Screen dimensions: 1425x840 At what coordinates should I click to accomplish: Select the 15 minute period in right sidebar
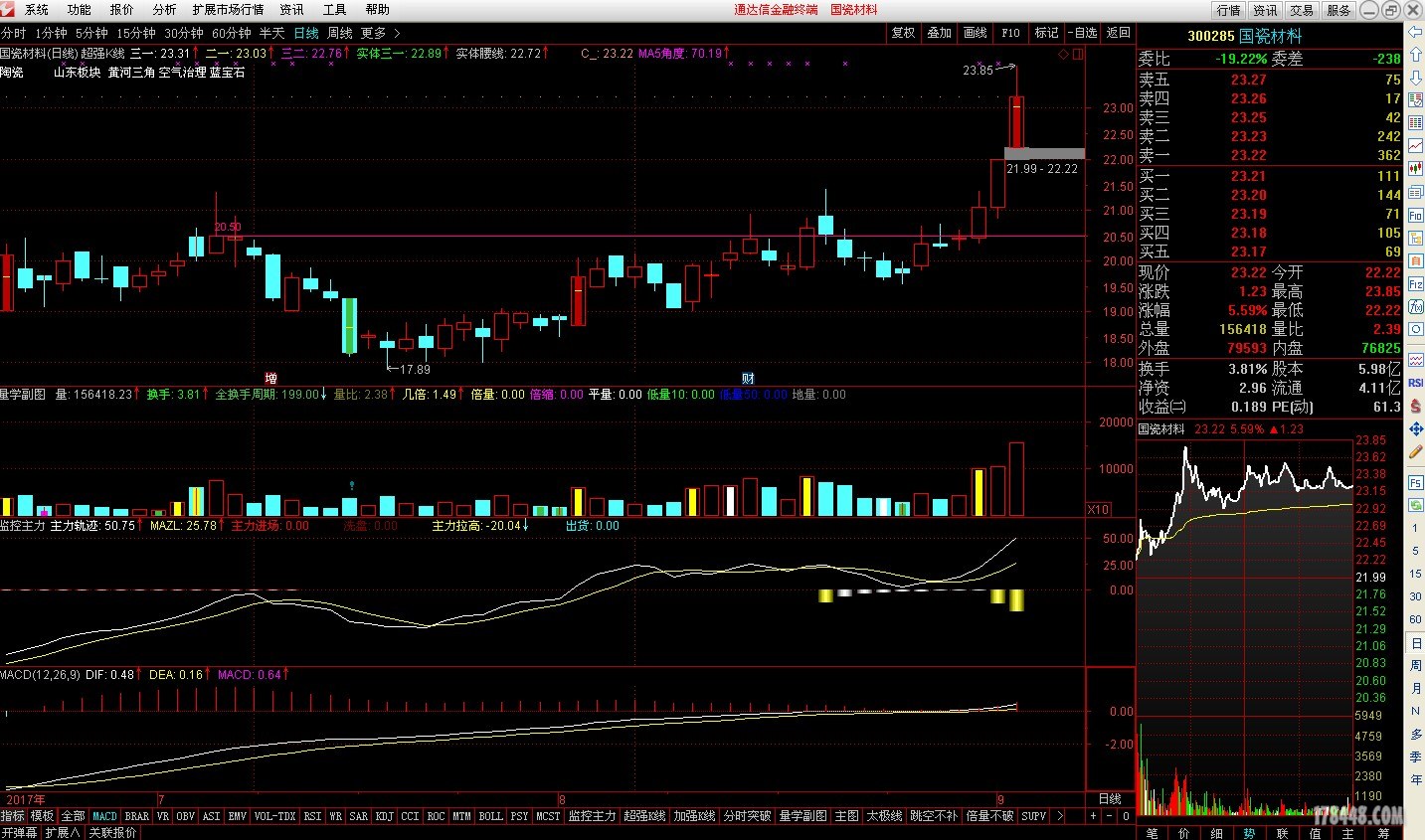(1415, 574)
